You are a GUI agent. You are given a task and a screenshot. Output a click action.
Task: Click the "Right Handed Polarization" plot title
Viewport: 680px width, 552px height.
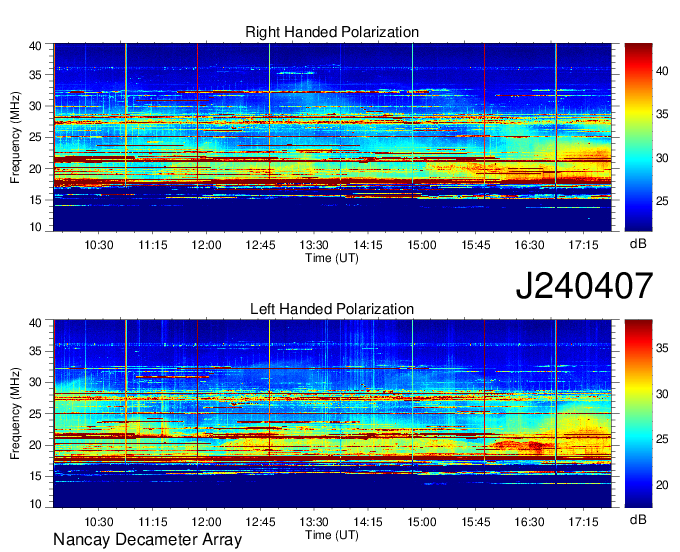click(x=332, y=32)
